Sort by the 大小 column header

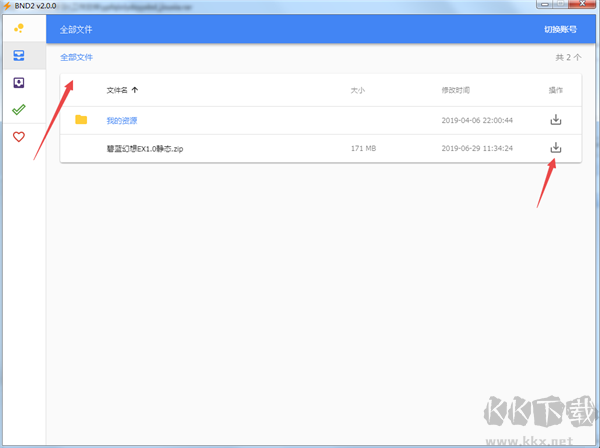[x=357, y=90]
